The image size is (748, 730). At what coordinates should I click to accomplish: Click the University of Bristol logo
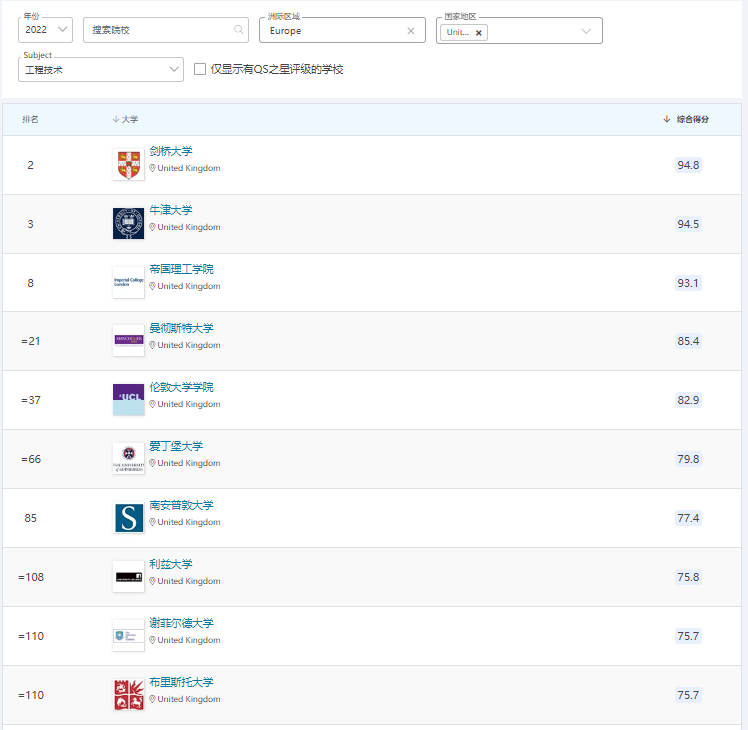pyautogui.click(x=128, y=695)
